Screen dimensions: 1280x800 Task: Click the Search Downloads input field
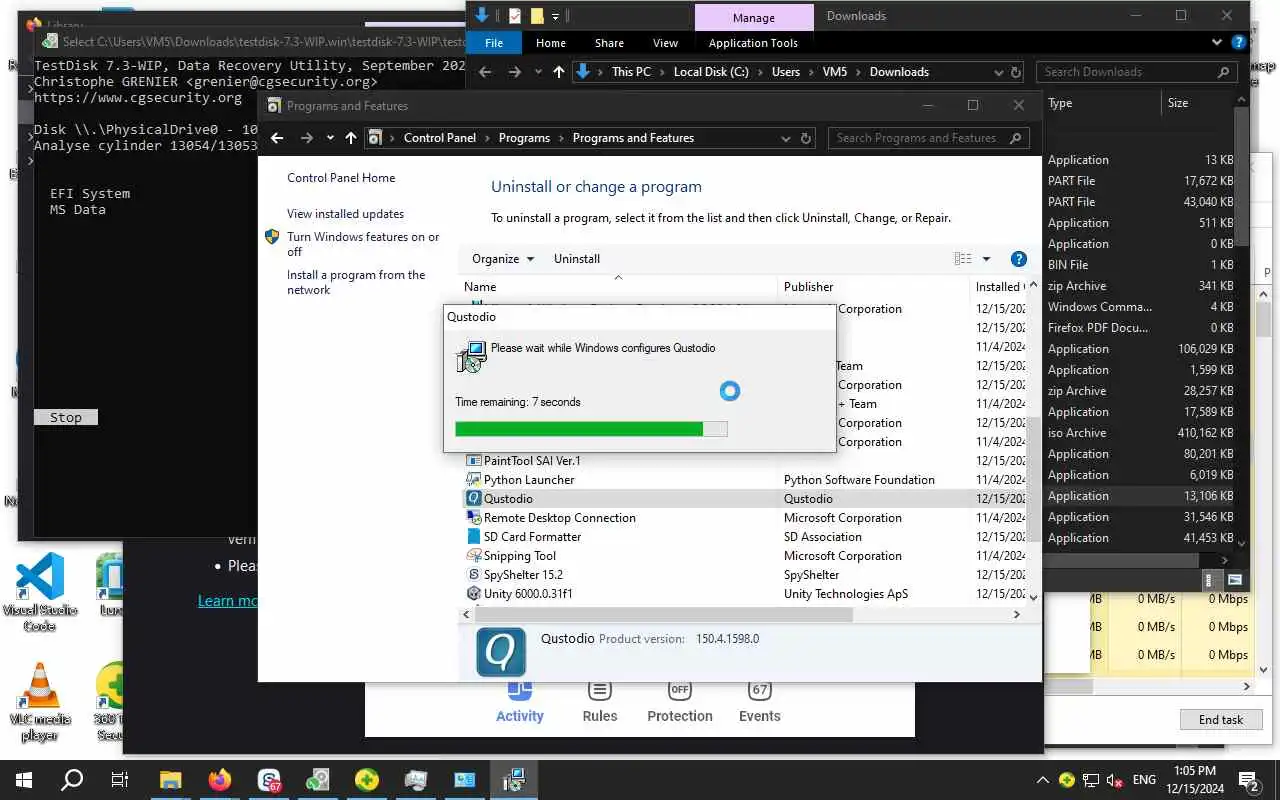(x=1137, y=72)
